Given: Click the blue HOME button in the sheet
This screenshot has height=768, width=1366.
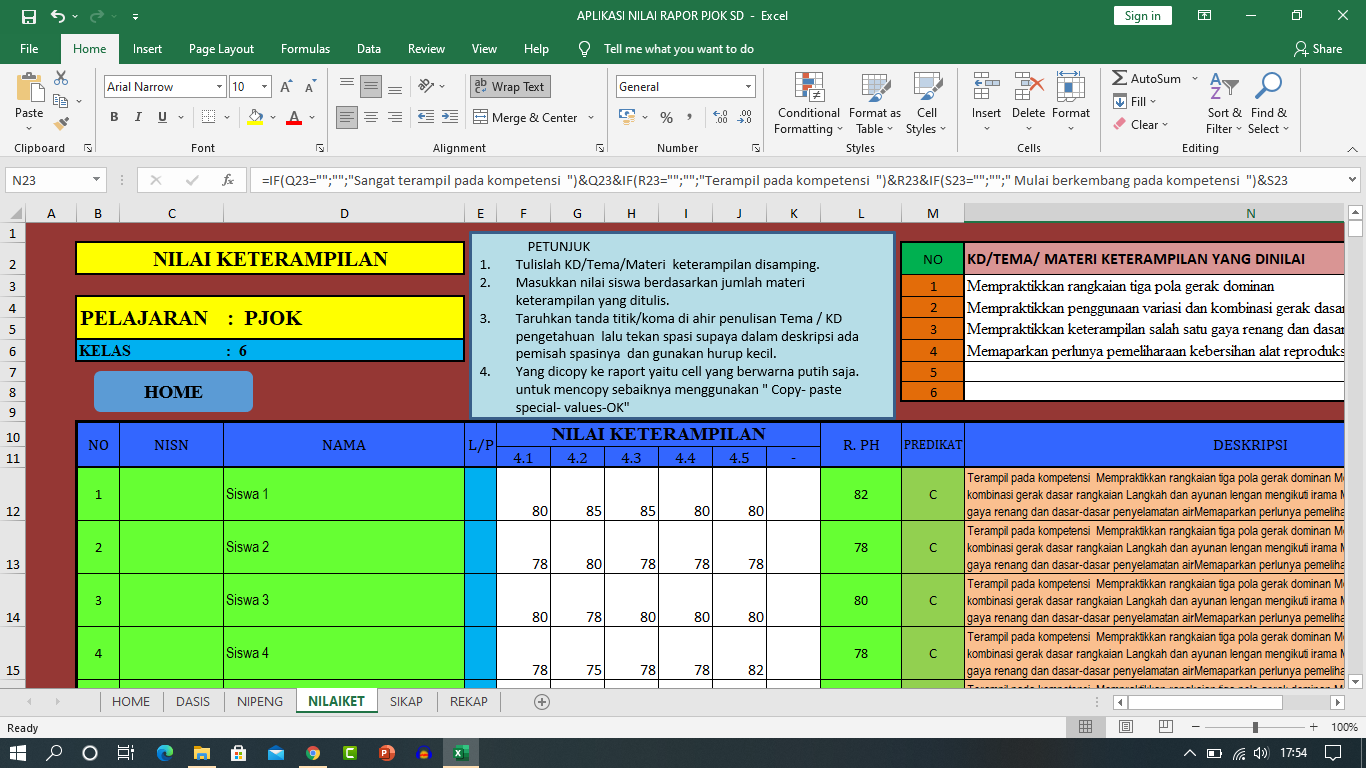Looking at the screenshot, I should point(173,392).
